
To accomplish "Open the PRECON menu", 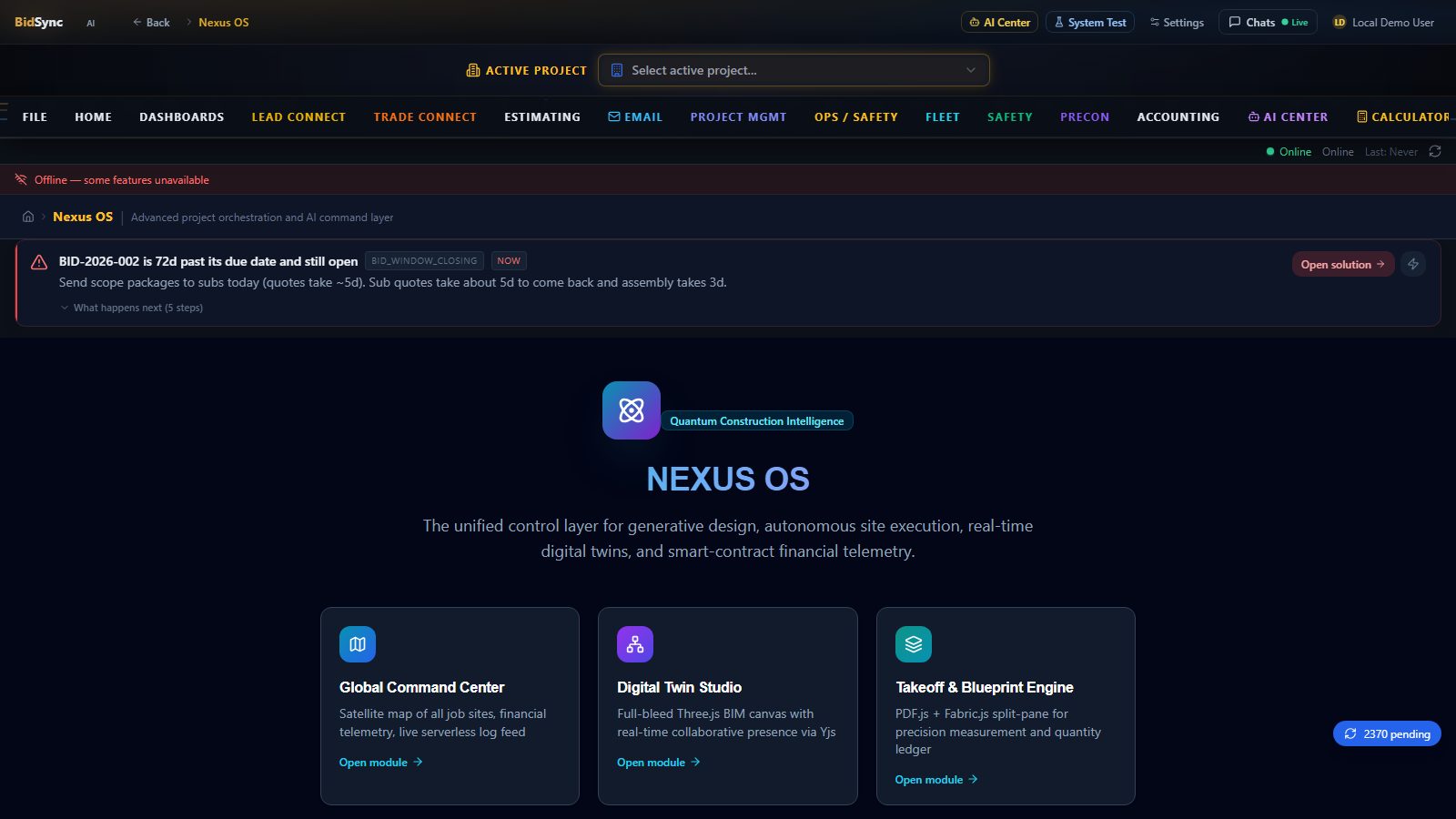I will click(x=1085, y=116).
